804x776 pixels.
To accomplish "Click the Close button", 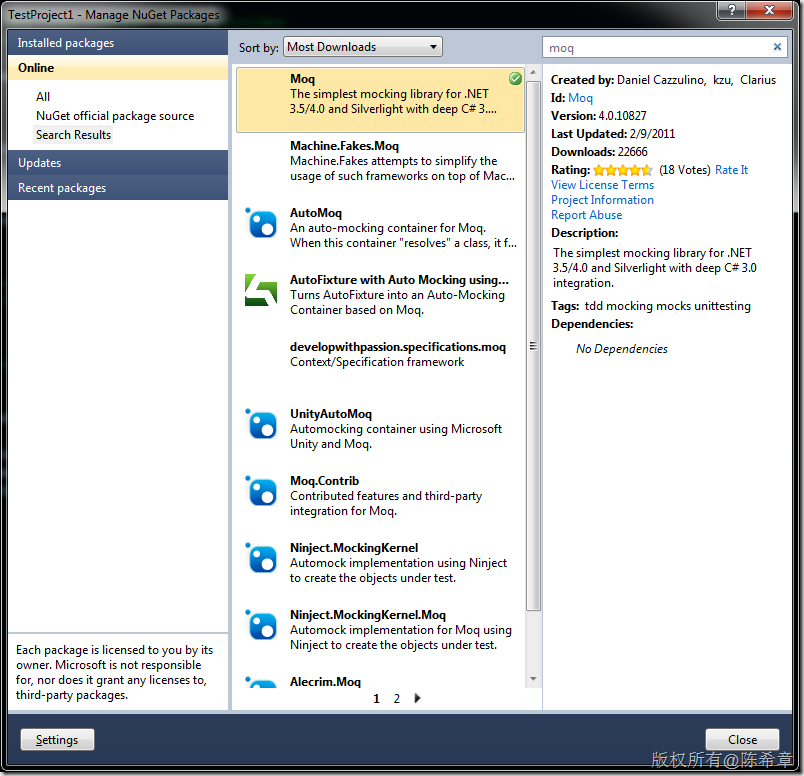I will (742, 740).
